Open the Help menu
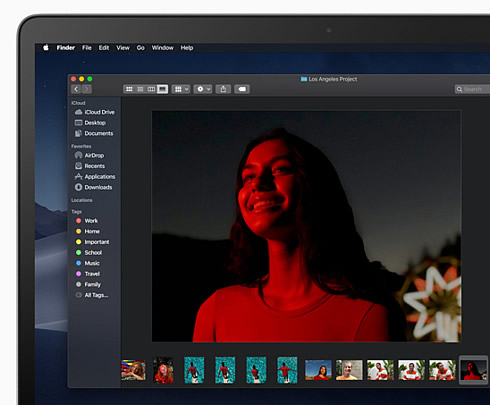This screenshot has height=405, width=490. (x=187, y=48)
